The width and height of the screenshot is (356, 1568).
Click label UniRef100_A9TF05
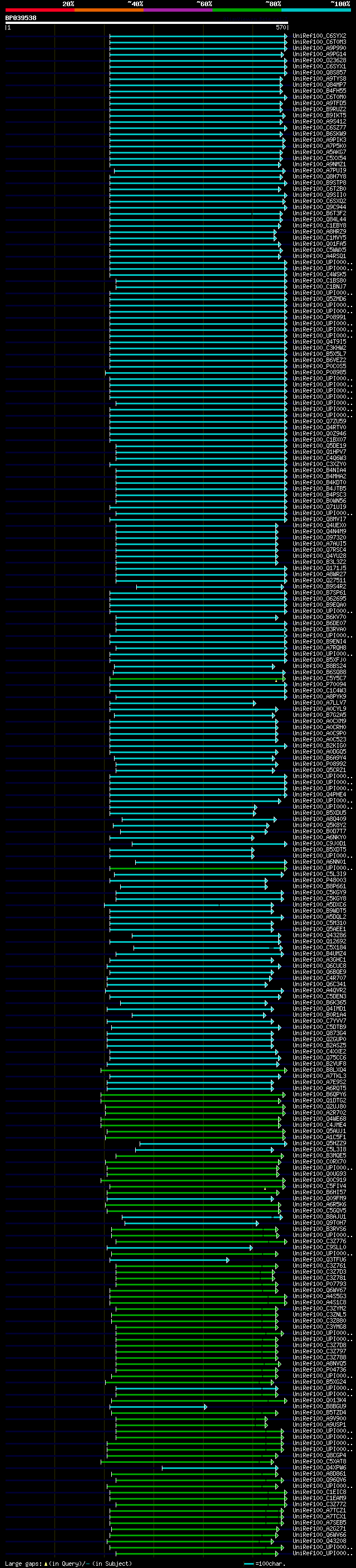319,103
